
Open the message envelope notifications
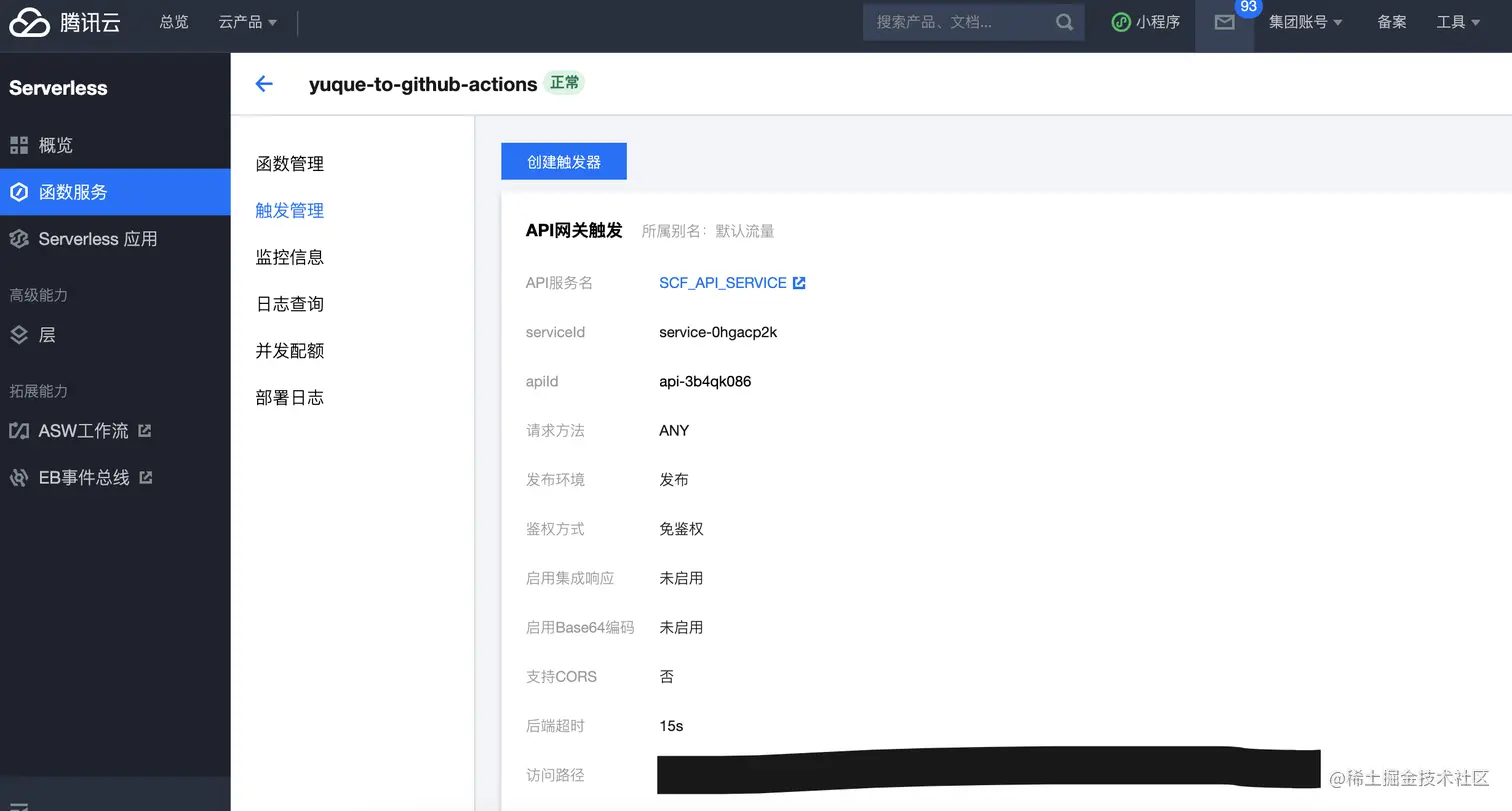point(1225,22)
